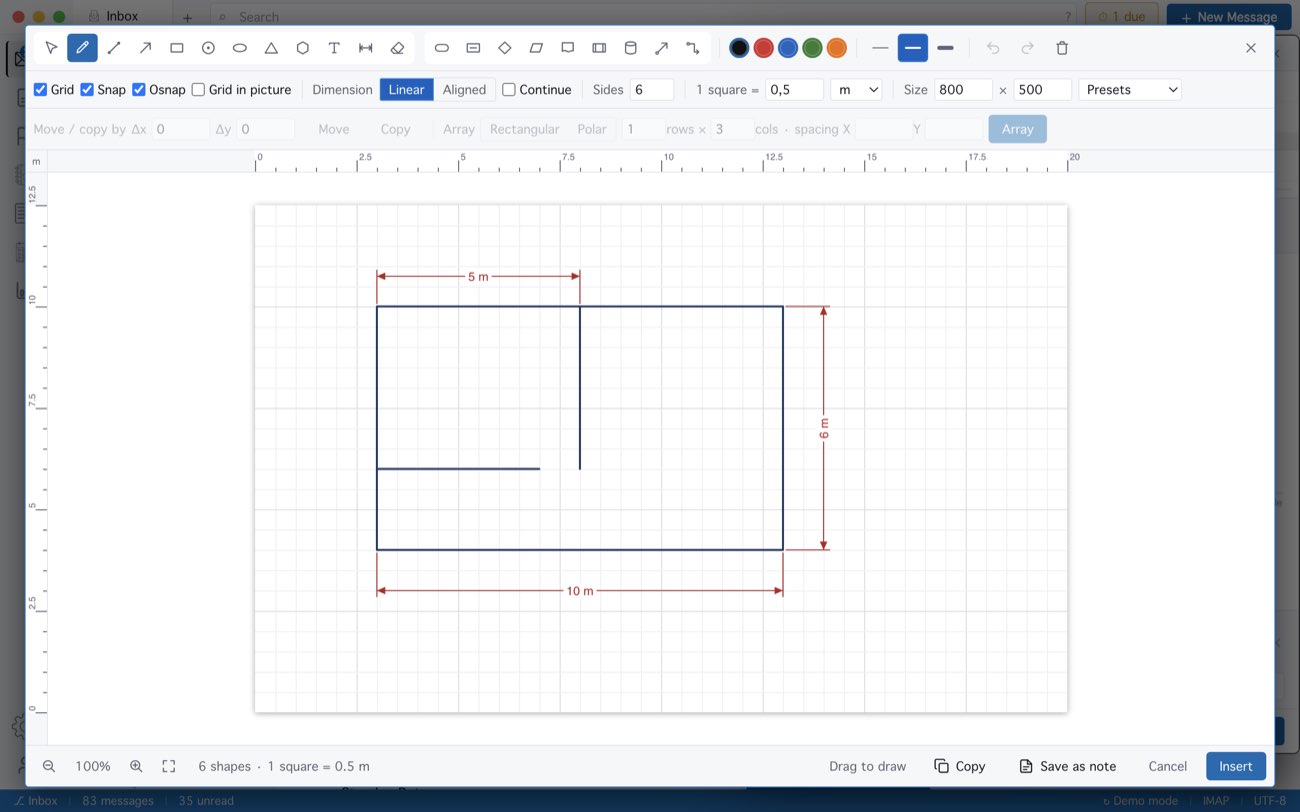Open New Message in mail window

[x=1227, y=16]
